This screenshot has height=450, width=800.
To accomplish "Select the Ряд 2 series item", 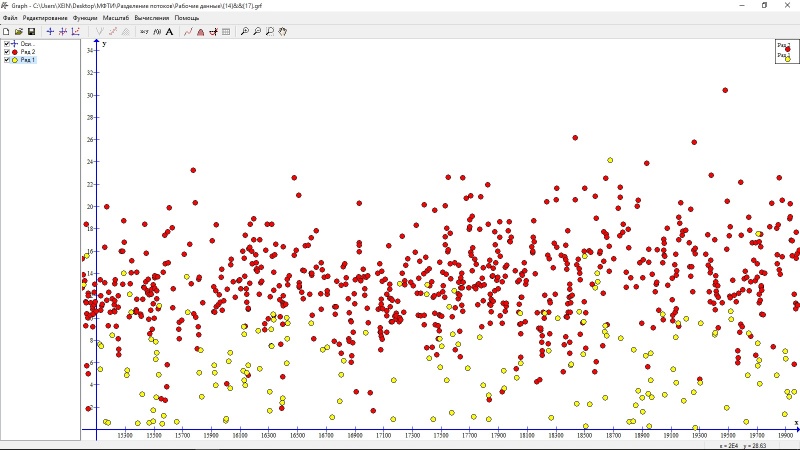I will 28,52.
